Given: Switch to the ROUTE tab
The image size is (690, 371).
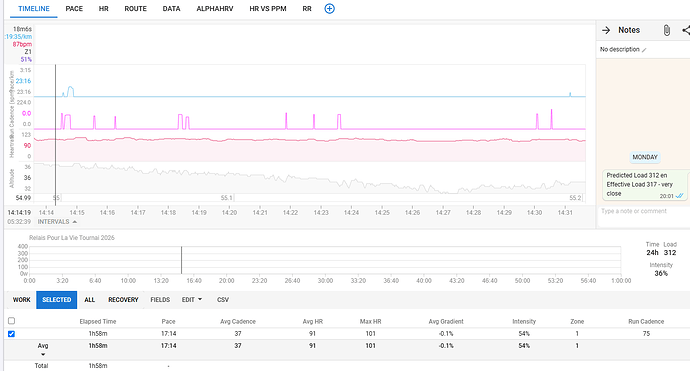Looking at the screenshot, I should 136,9.
